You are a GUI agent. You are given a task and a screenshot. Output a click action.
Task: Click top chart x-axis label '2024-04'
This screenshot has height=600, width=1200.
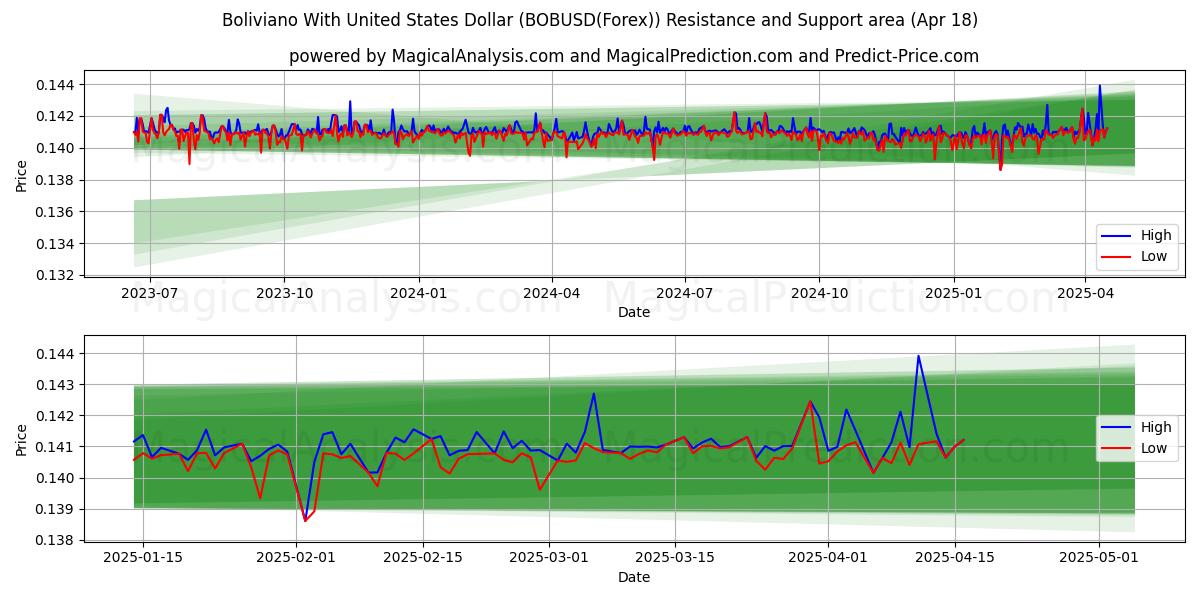point(552,293)
